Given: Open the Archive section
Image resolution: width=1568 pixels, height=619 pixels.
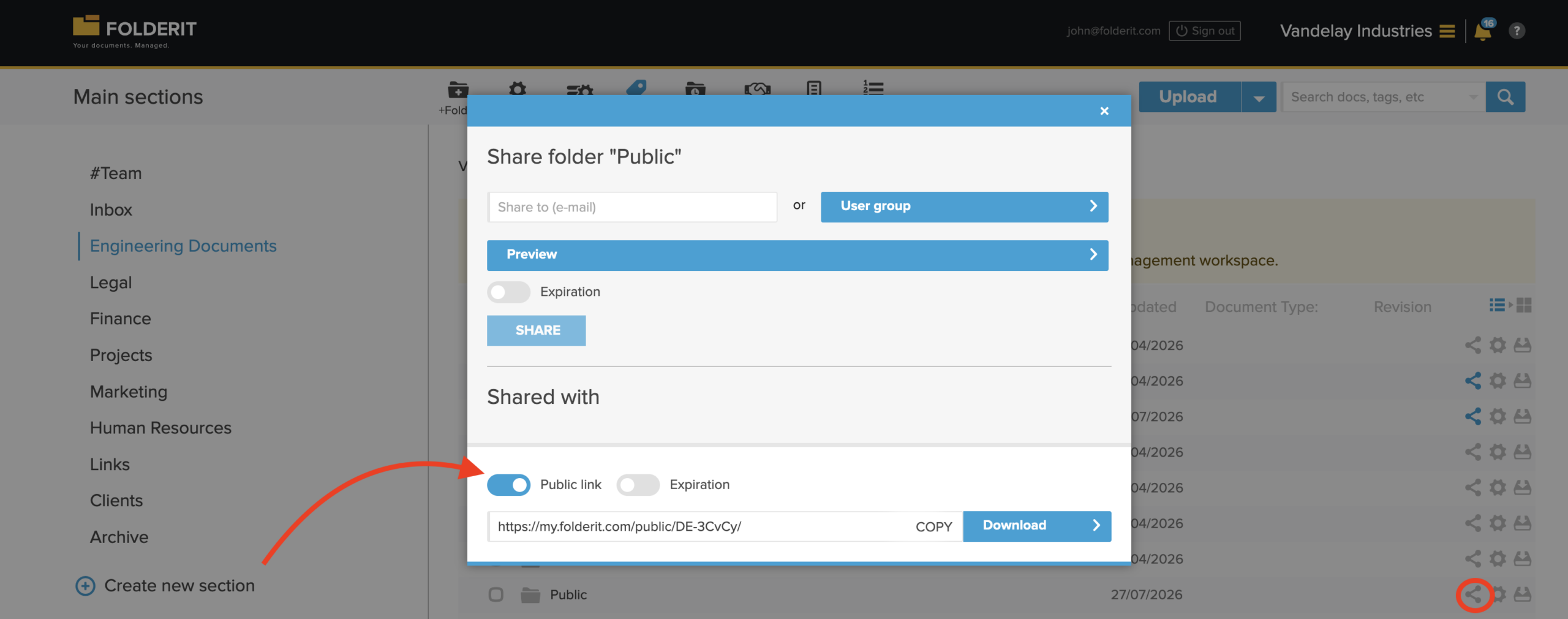Looking at the screenshot, I should 119,537.
